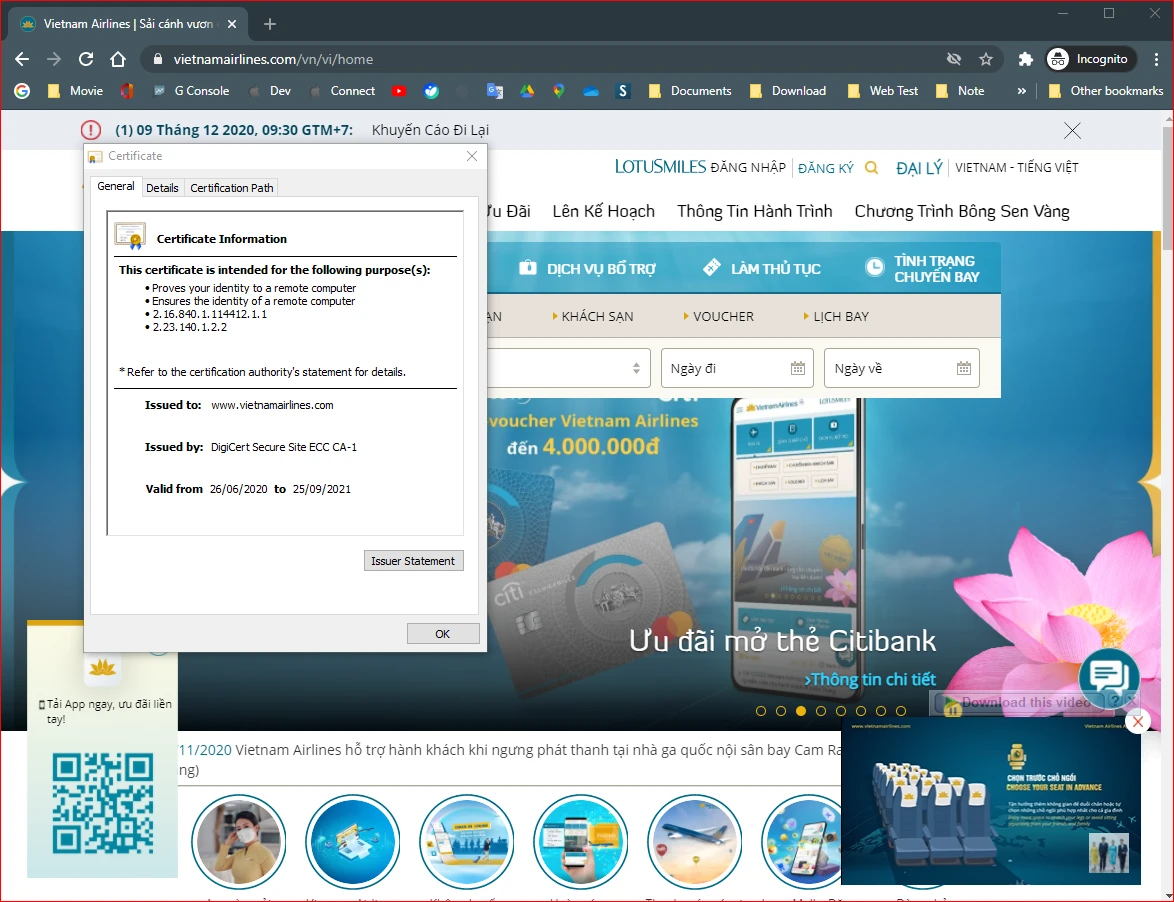Open the website search magnifier

(x=872, y=168)
